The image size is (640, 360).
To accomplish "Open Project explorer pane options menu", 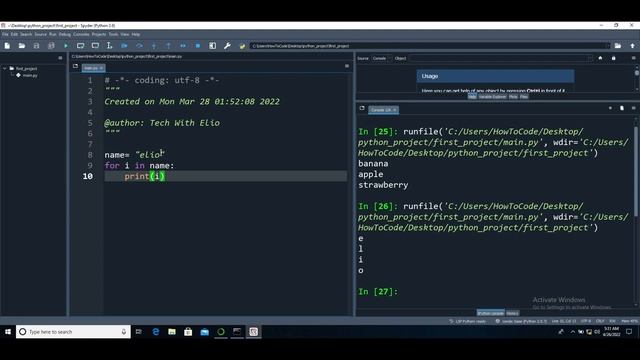I will (60, 58).
